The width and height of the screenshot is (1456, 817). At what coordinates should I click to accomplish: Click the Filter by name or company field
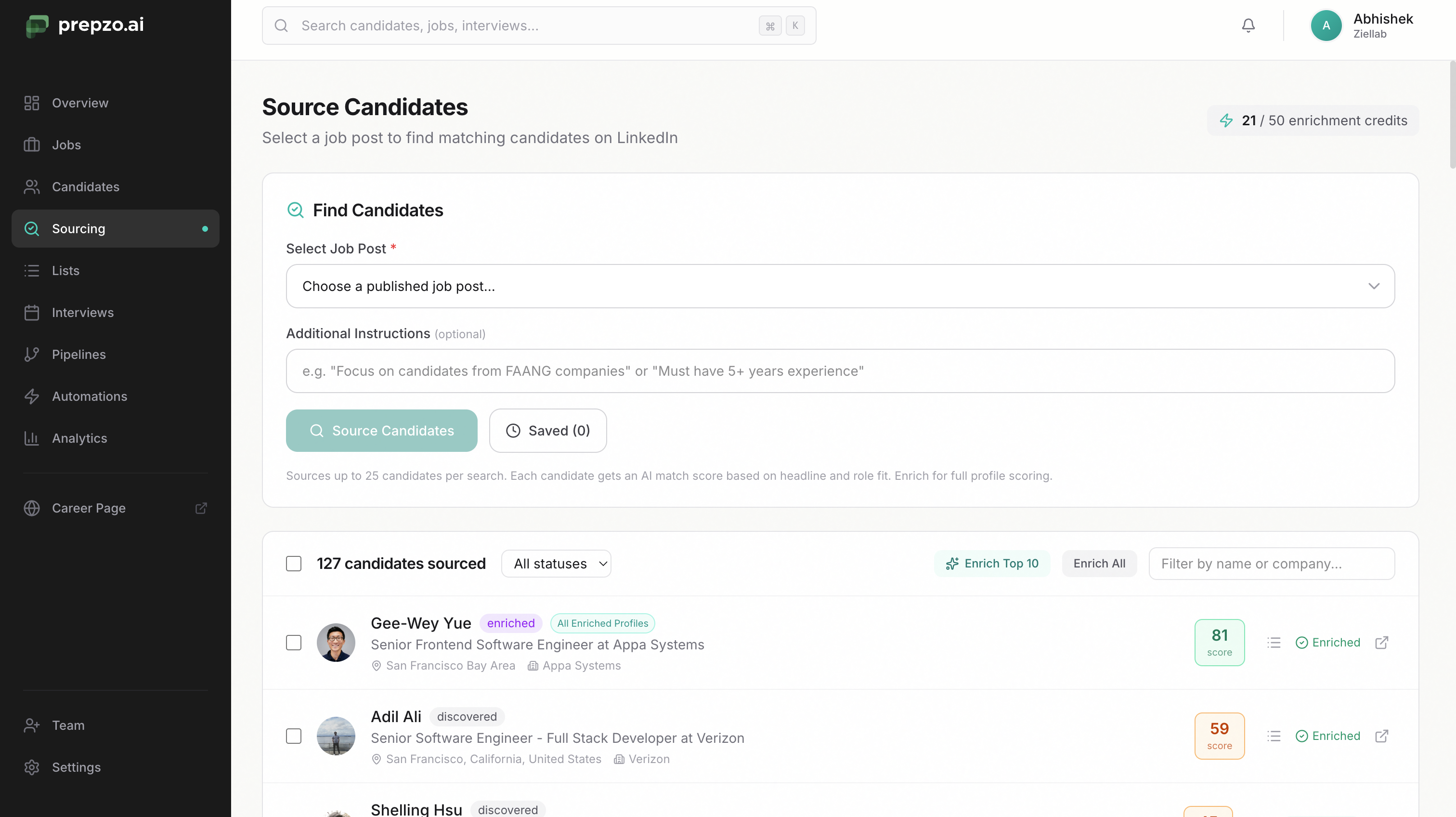click(1271, 563)
